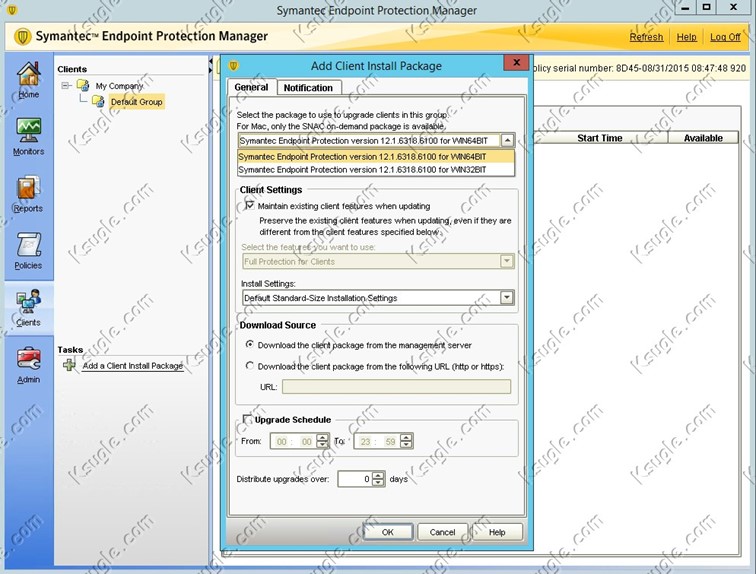This screenshot has width=756, height=574.
Task: Click the From hours field
Action: [x=282, y=441]
